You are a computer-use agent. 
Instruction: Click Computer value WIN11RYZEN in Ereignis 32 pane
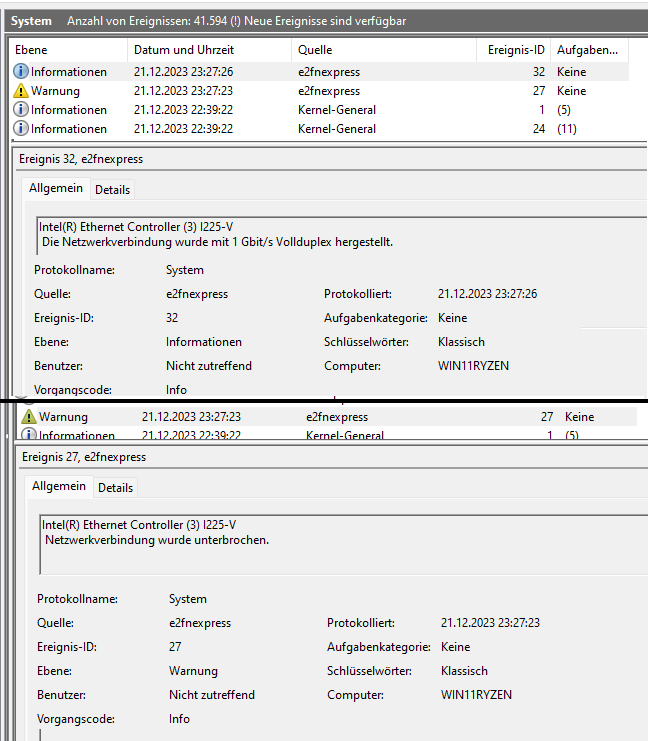[x=473, y=366]
